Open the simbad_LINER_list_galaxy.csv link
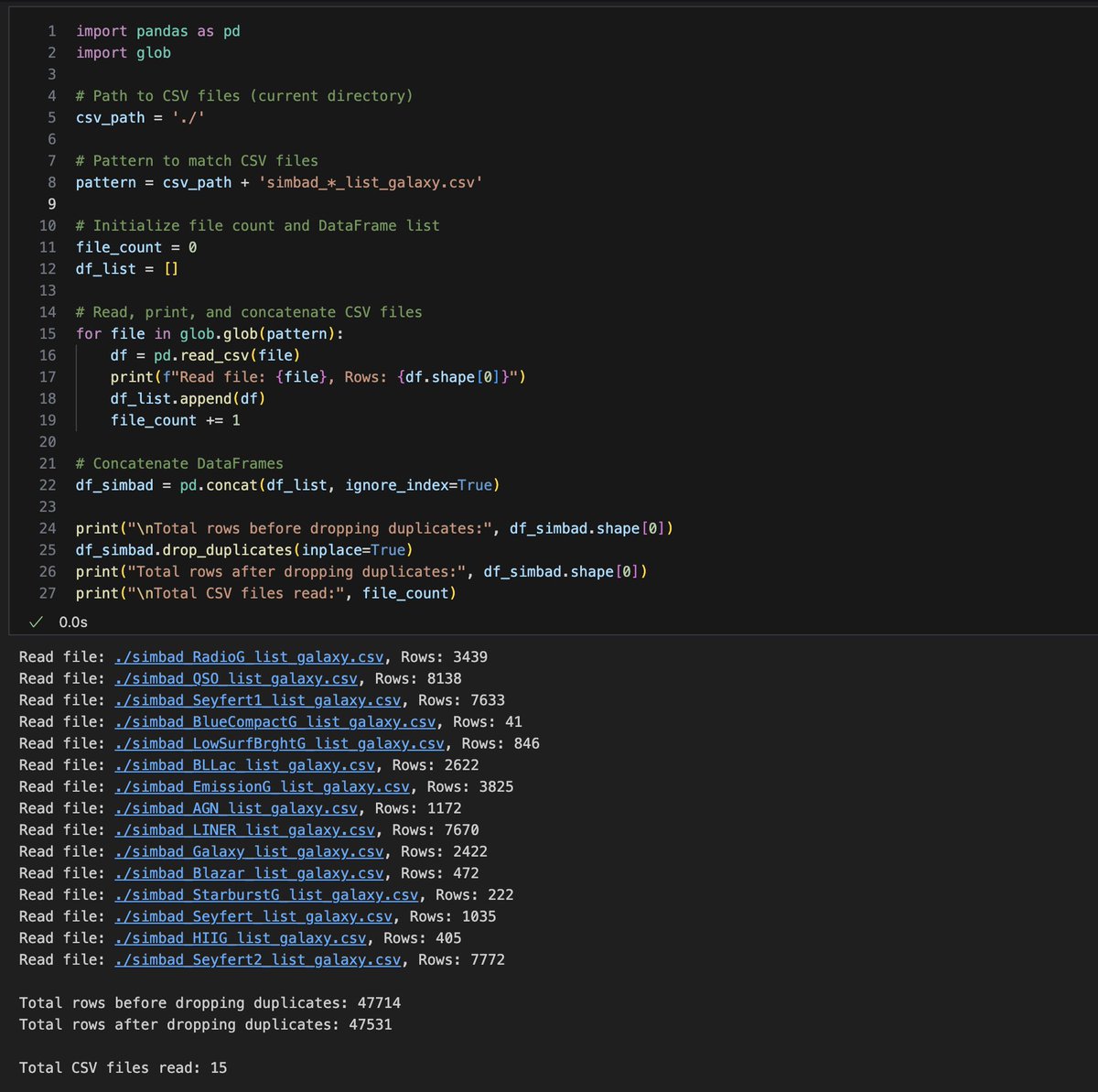The width and height of the screenshot is (1098, 1092). pos(245,830)
